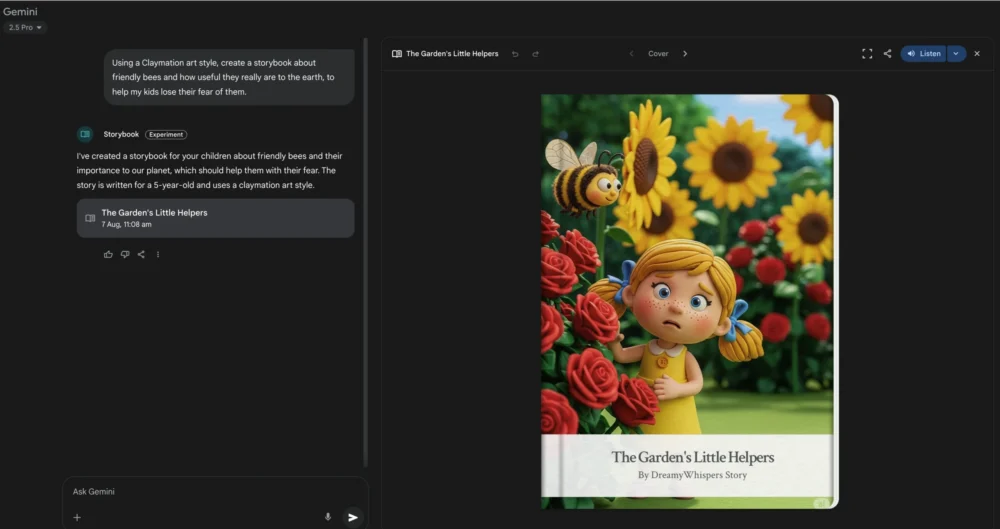
Task: Click the storybook cover image
Action: [x=690, y=301]
